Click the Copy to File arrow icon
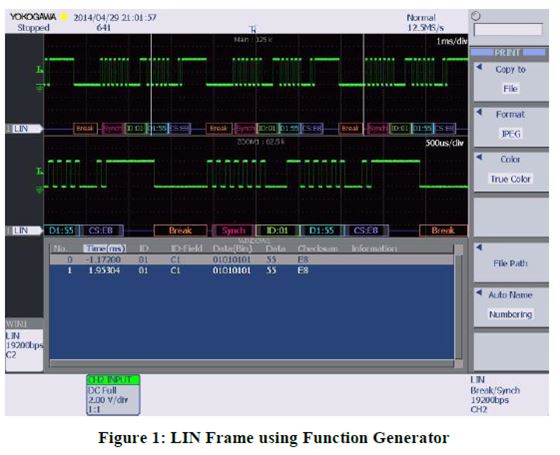The image size is (560, 455). [479, 67]
